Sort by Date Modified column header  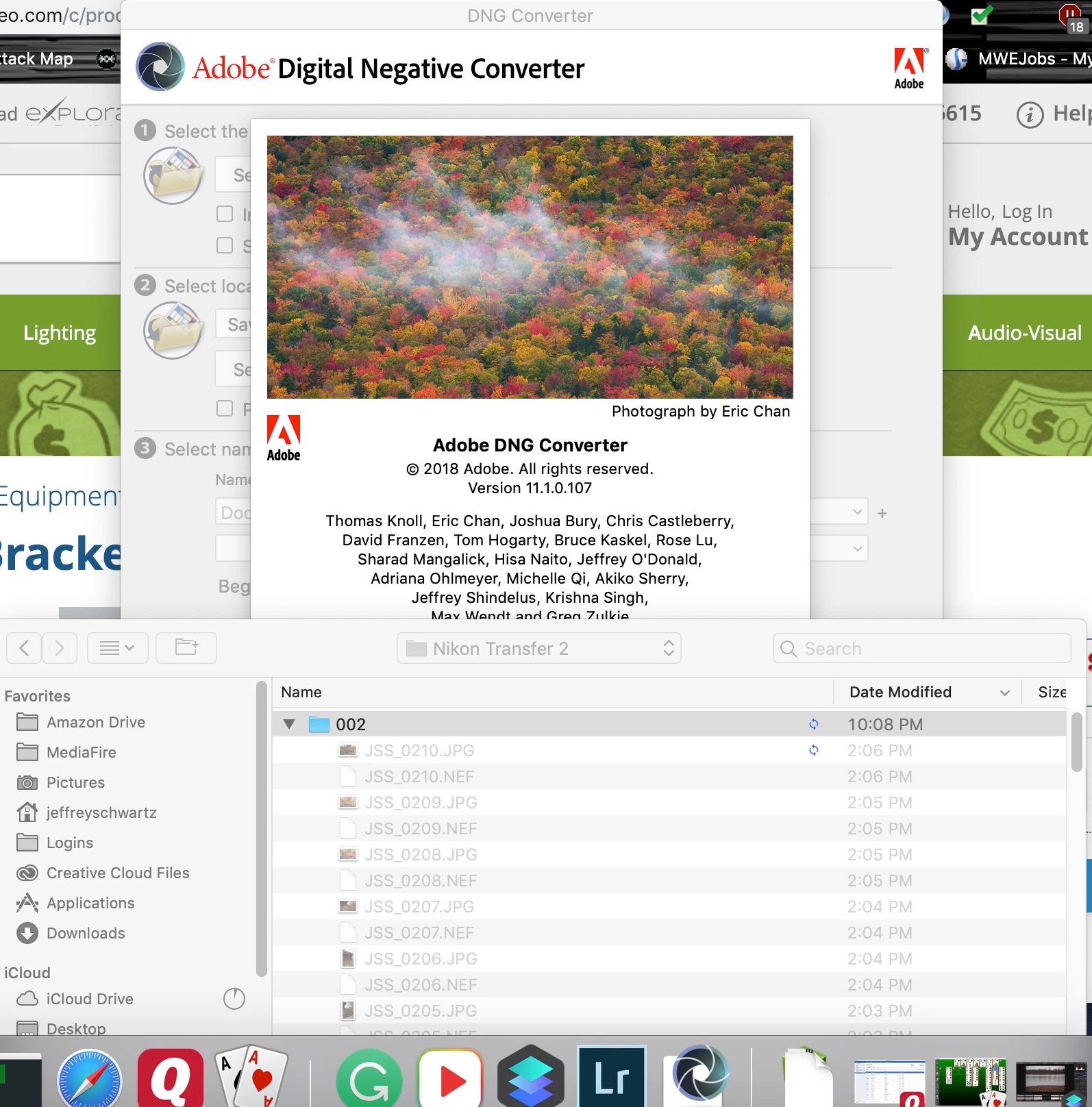(x=927, y=692)
